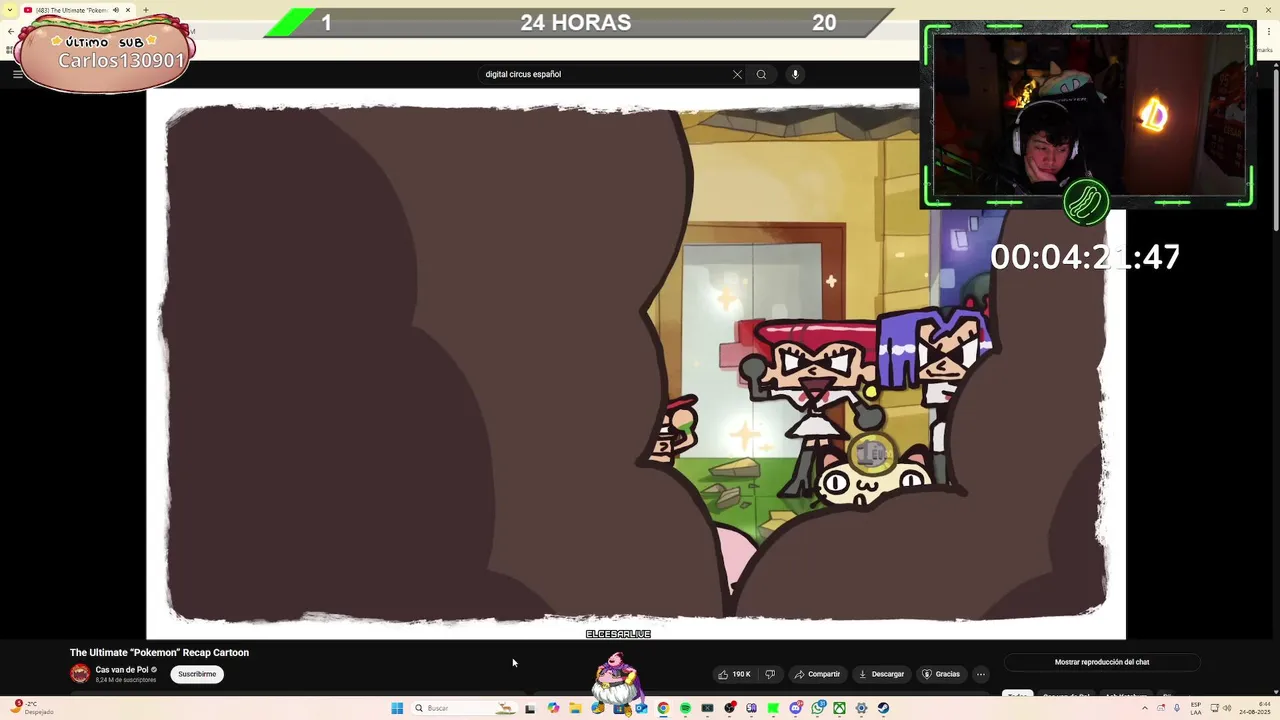The width and height of the screenshot is (1280, 720).
Task: Open the Cas van de Pol channel avatar
Action: coord(80,674)
